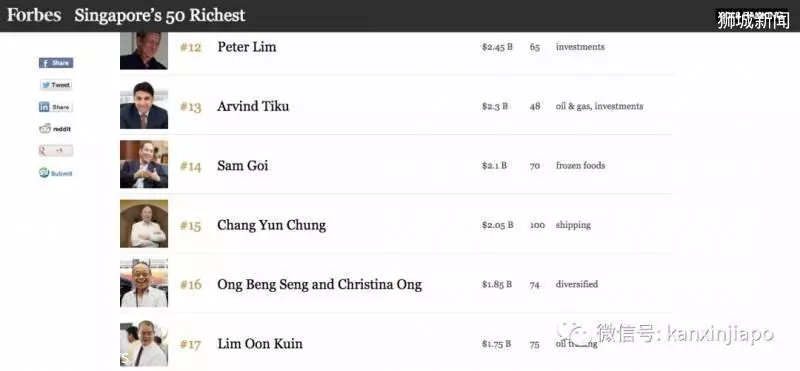The height and width of the screenshot is (371, 800).
Task: Select the Sam Goi name link
Action: [x=243, y=166]
